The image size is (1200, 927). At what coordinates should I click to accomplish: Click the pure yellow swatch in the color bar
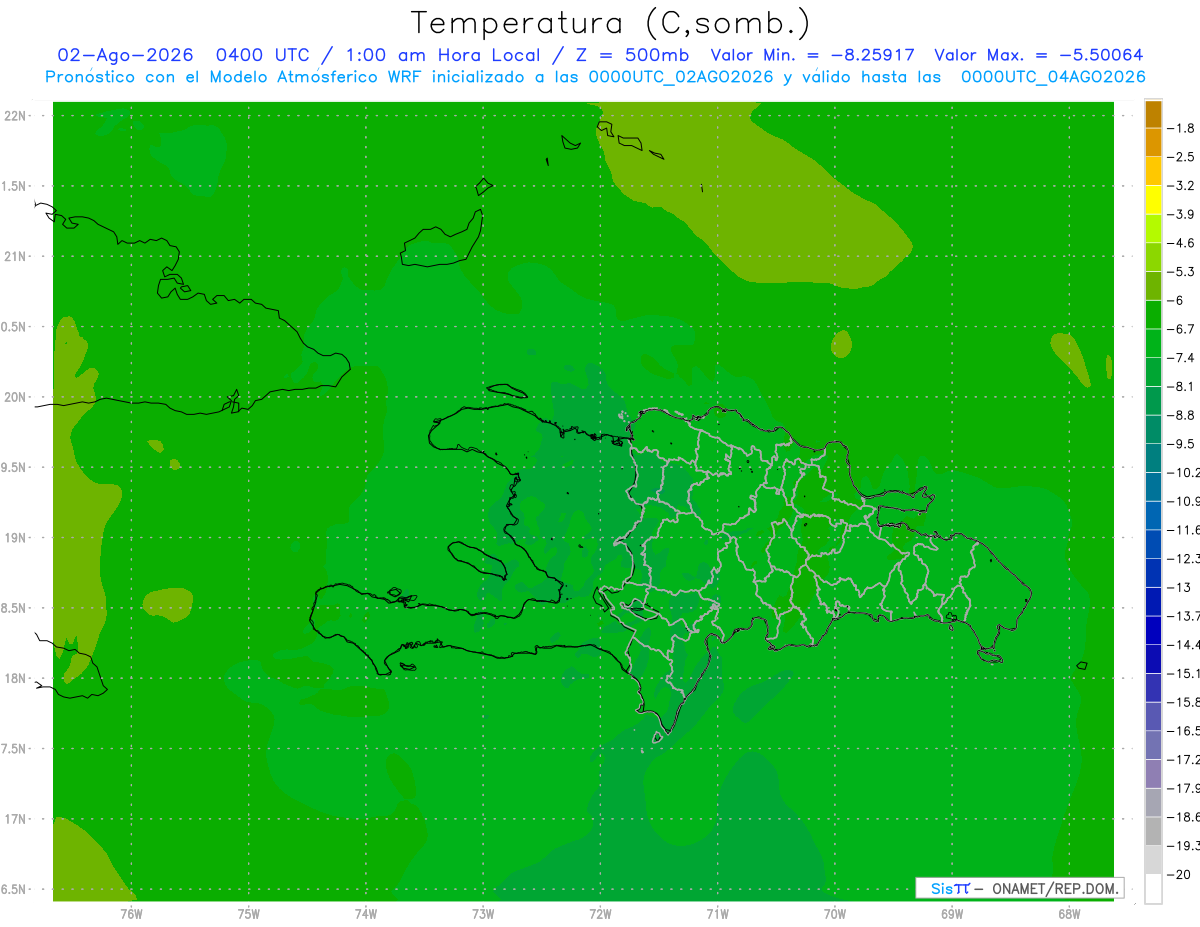click(1153, 200)
